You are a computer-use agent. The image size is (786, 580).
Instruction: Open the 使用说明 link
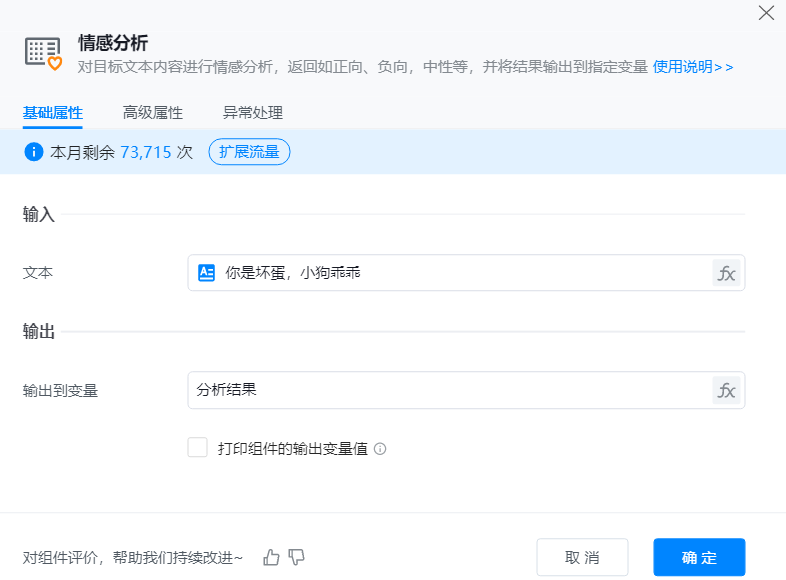(x=692, y=67)
